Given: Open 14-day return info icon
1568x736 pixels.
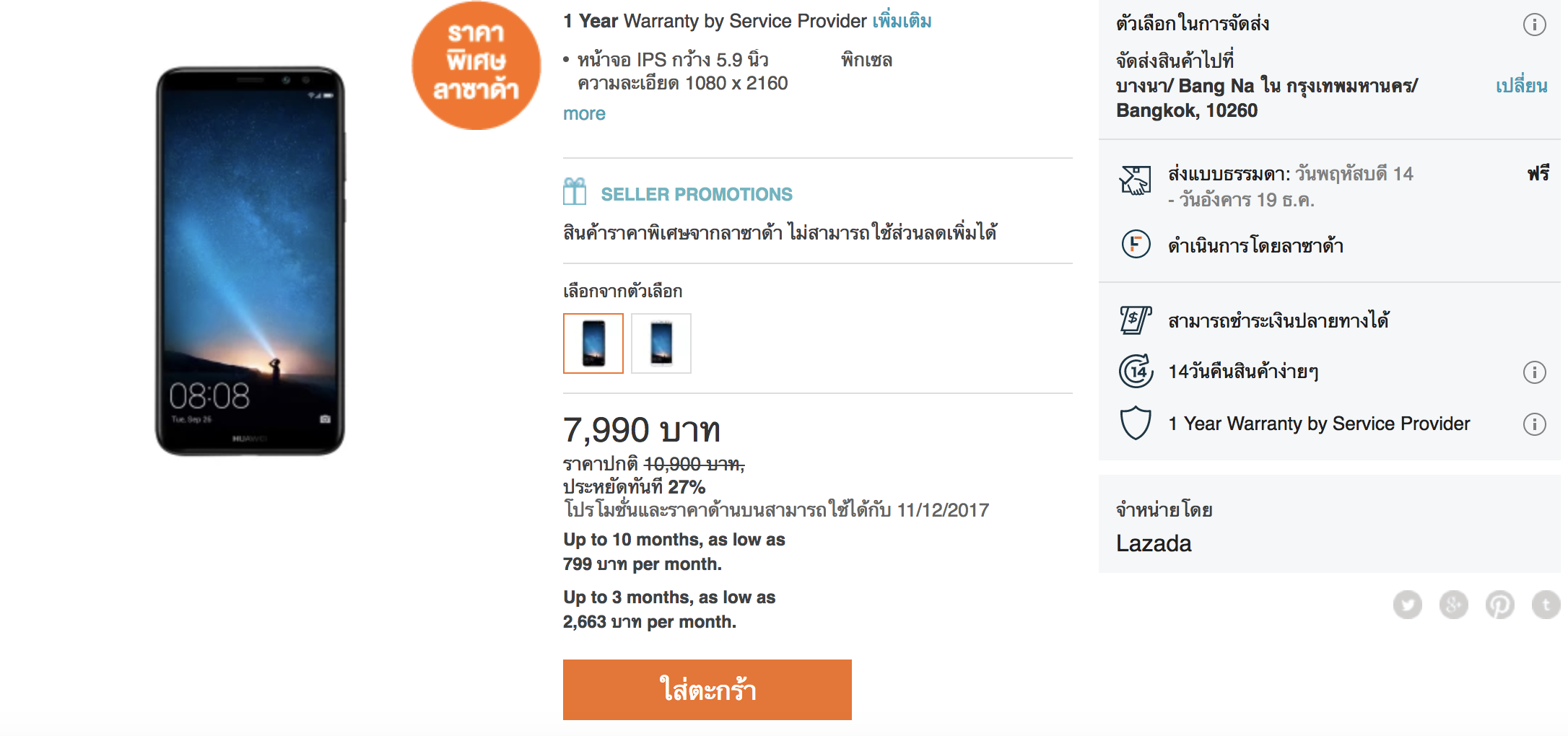Looking at the screenshot, I should 1534,372.
